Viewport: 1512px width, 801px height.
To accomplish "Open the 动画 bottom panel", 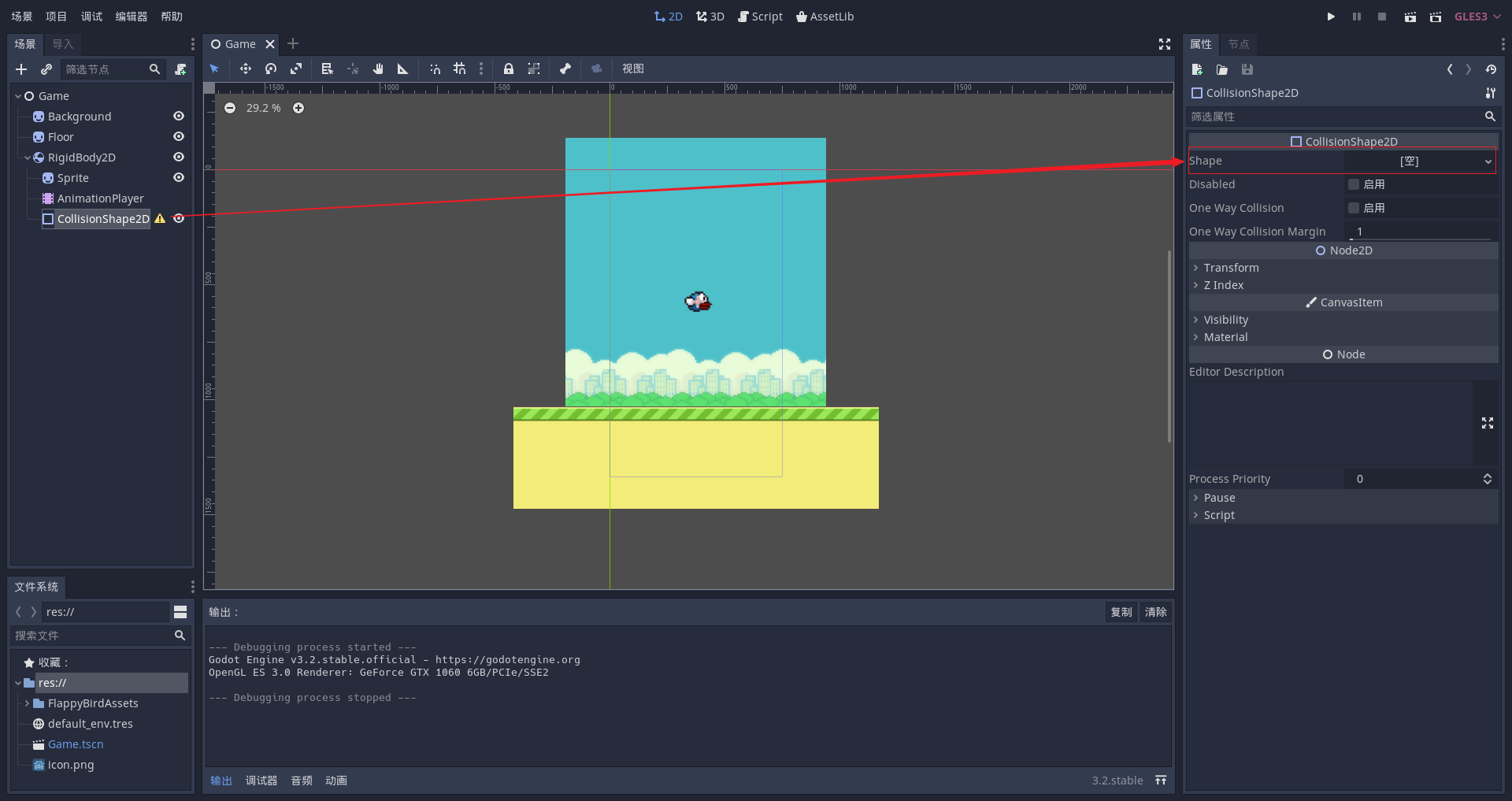I will click(x=336, y=781).
